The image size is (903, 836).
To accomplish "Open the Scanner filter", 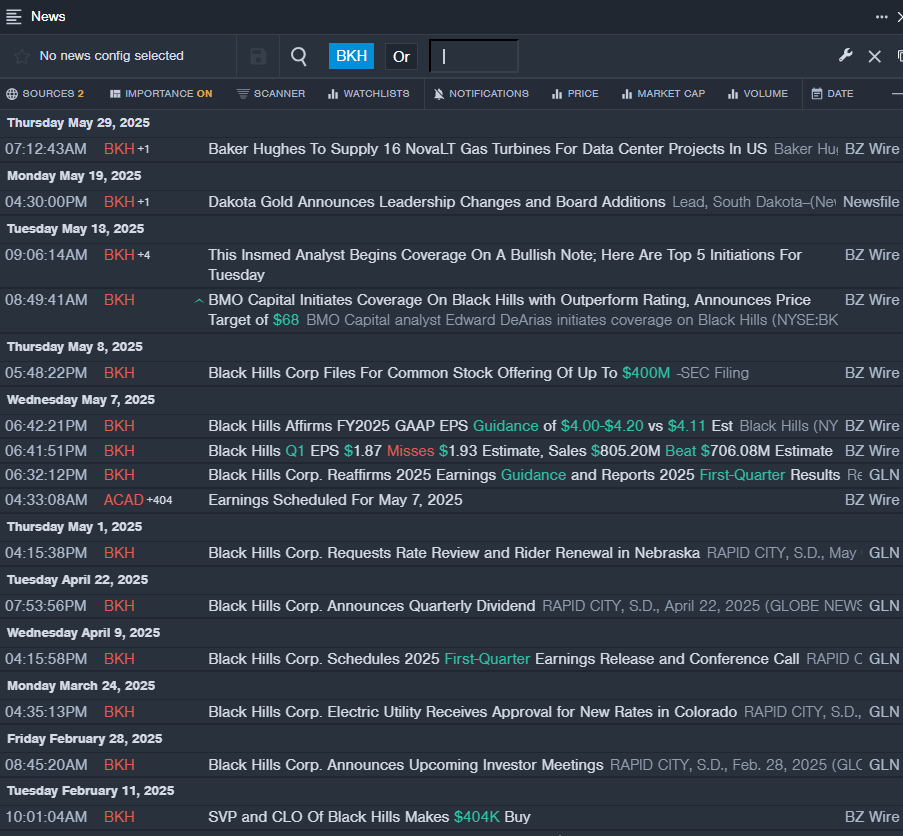I will pyautogui.click(x=271, y=94).
